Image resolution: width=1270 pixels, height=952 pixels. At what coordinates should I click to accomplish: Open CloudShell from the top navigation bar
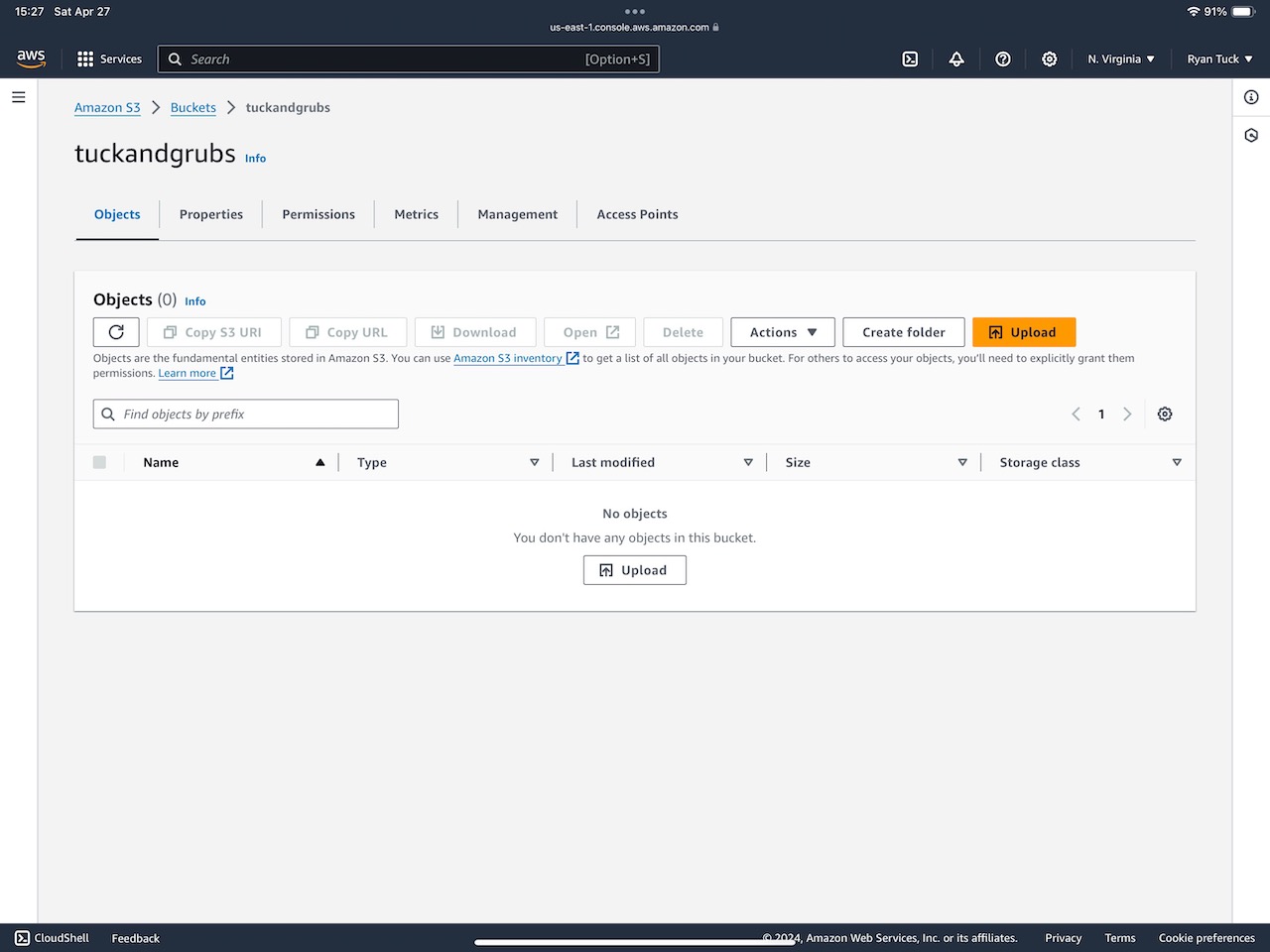point(910,59)
